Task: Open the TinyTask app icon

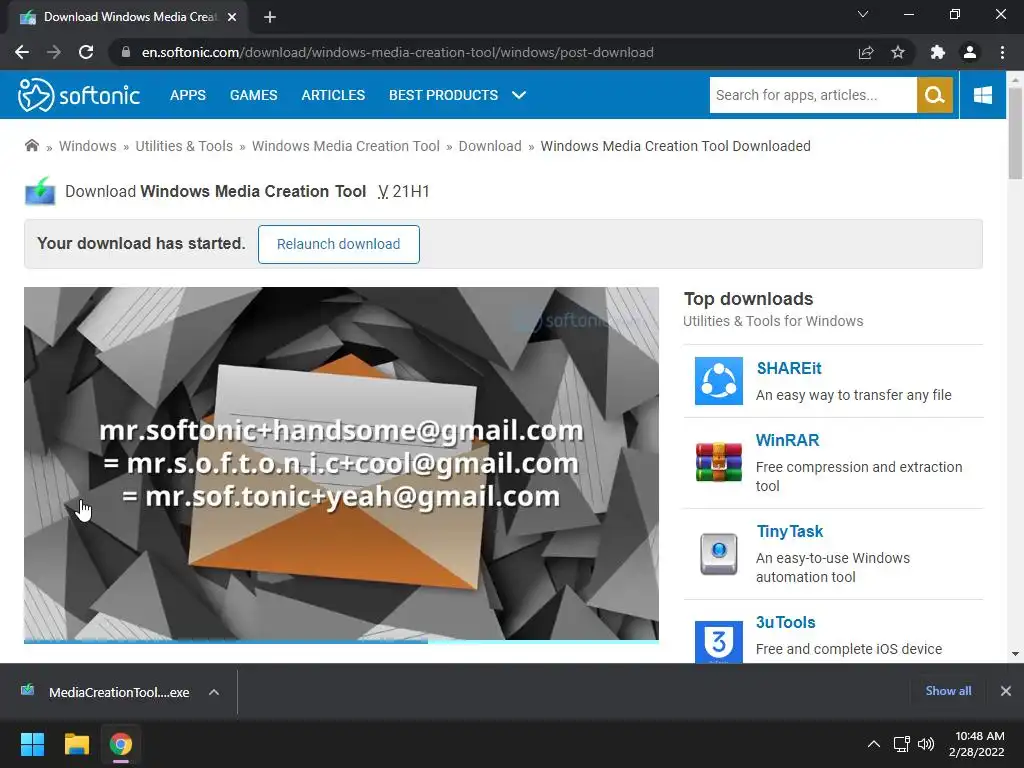Action: pyautogui.click(x=718, y=554)
